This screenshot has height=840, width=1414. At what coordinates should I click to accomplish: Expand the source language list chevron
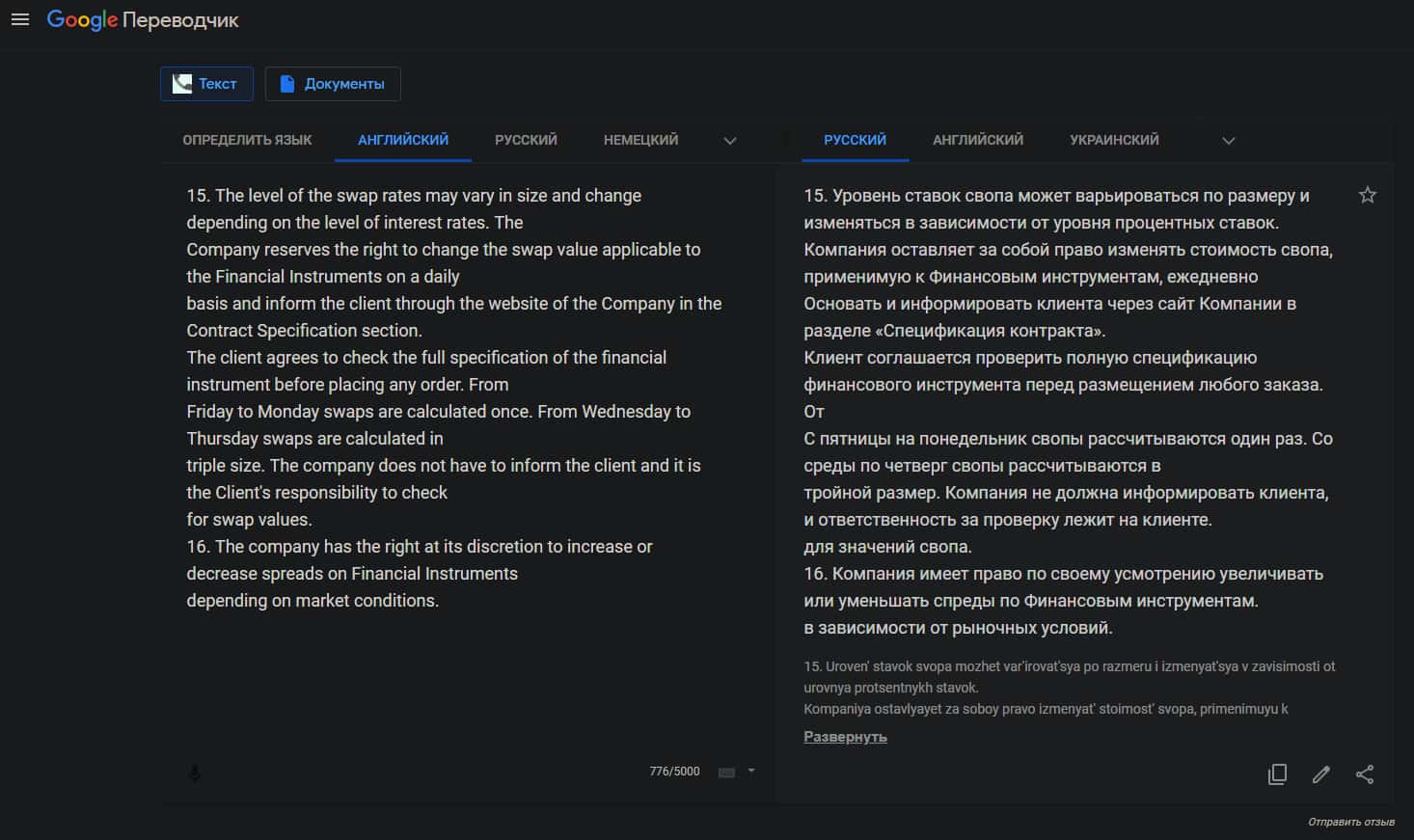point(730,141)
